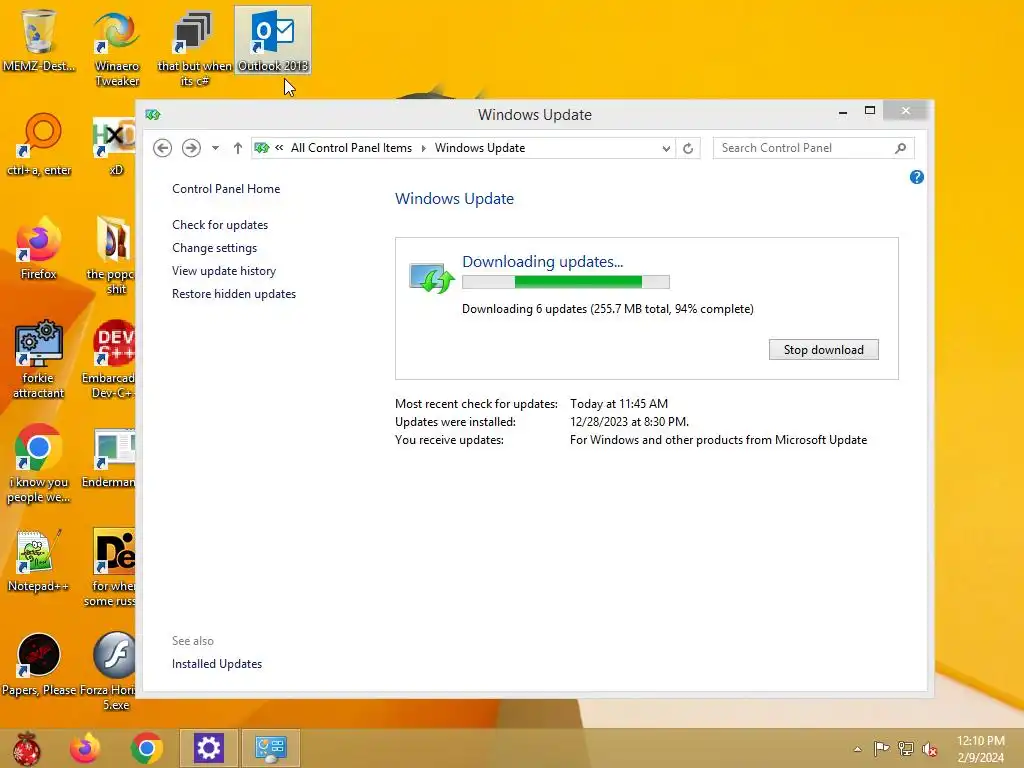Image resolution: width=1024 pixels, height=768 pixels.
Task: Open the Action Center flag icon
Action: (881, 748)
